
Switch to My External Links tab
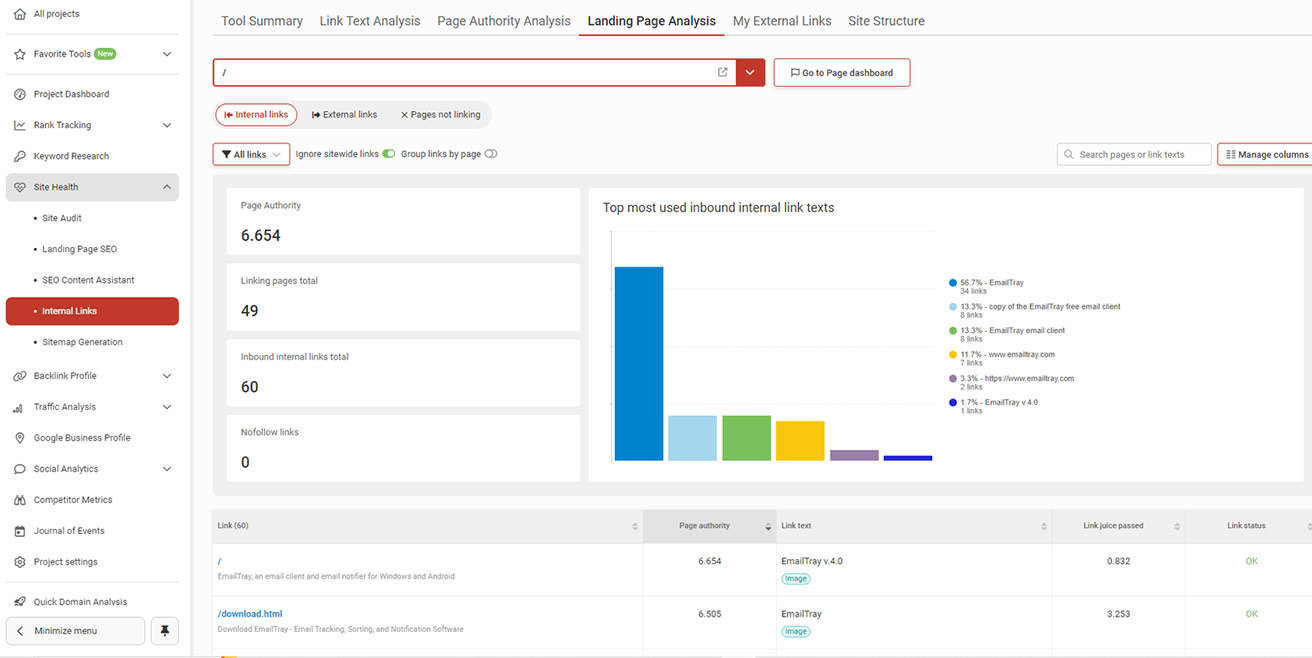pyautogui.click(x=782, y=21)
